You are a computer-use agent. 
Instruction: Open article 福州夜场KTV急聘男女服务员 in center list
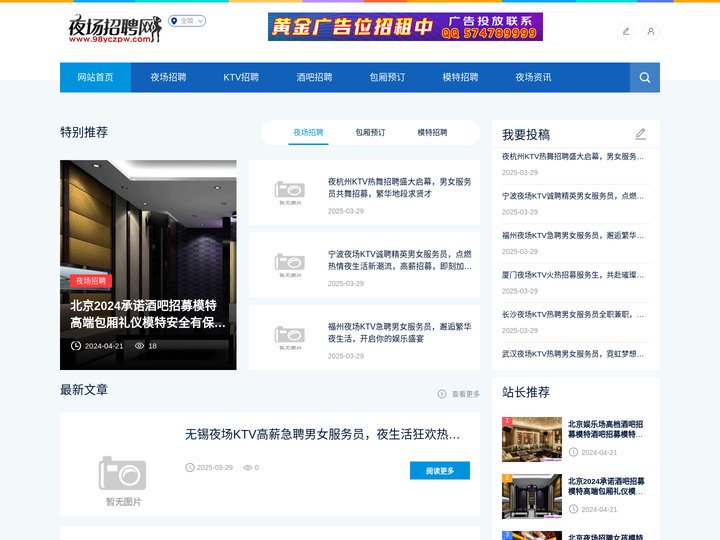tap(399, 333)
